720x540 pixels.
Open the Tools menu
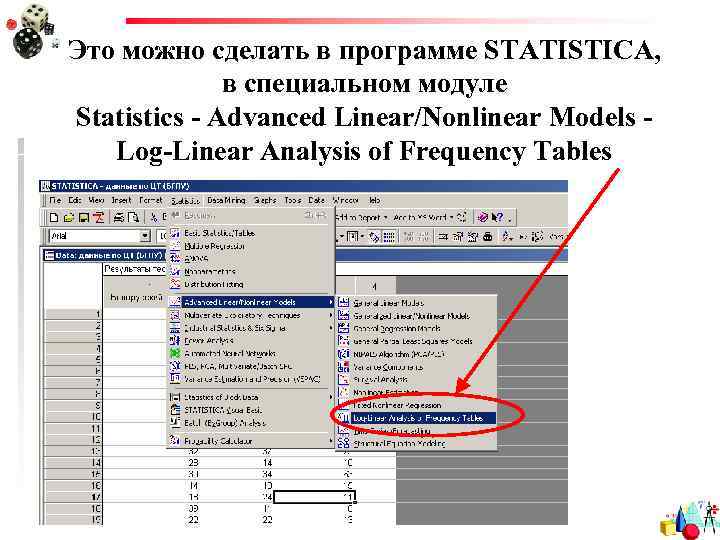(292, 200)
